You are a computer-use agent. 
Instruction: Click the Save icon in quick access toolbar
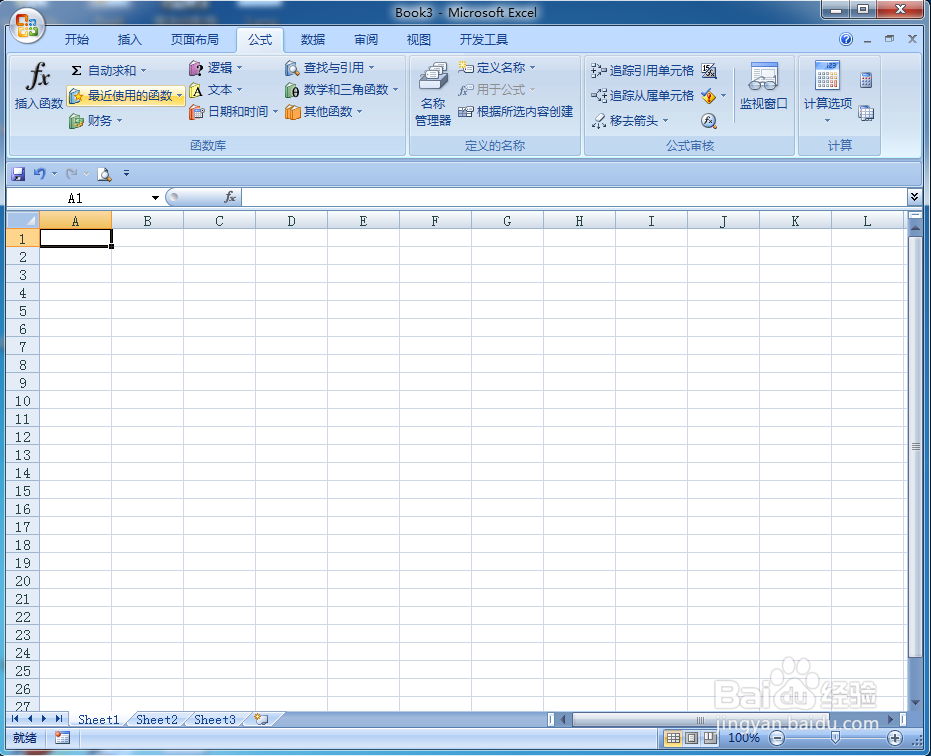18,173
